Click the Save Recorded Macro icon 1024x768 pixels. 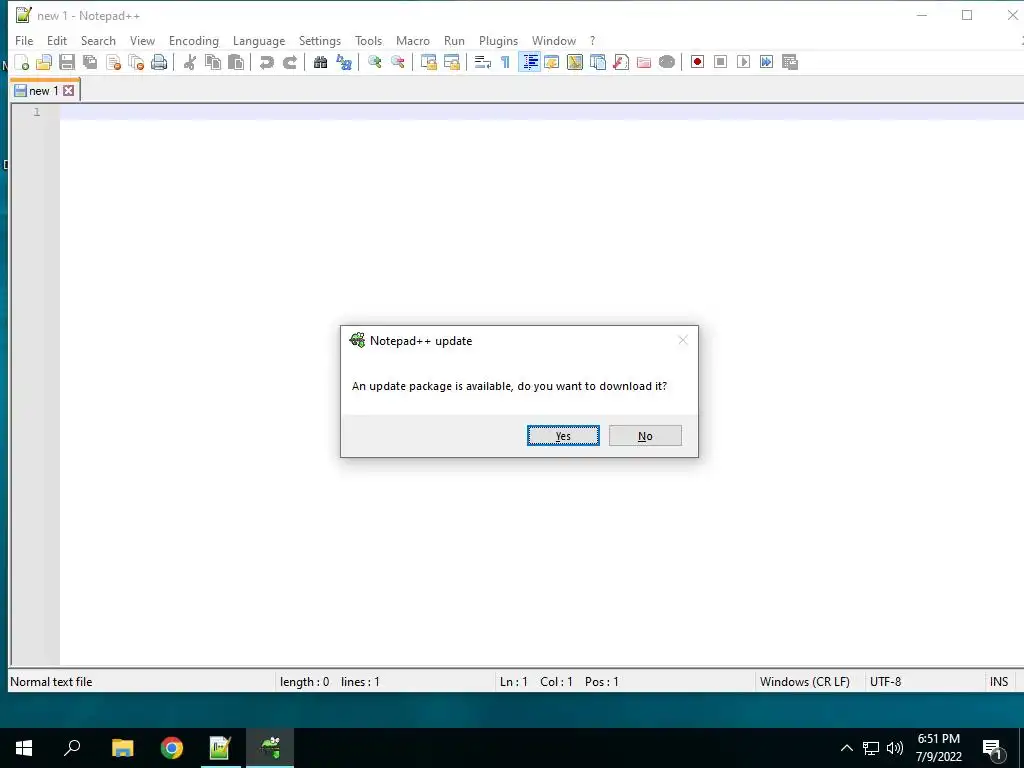790,62
